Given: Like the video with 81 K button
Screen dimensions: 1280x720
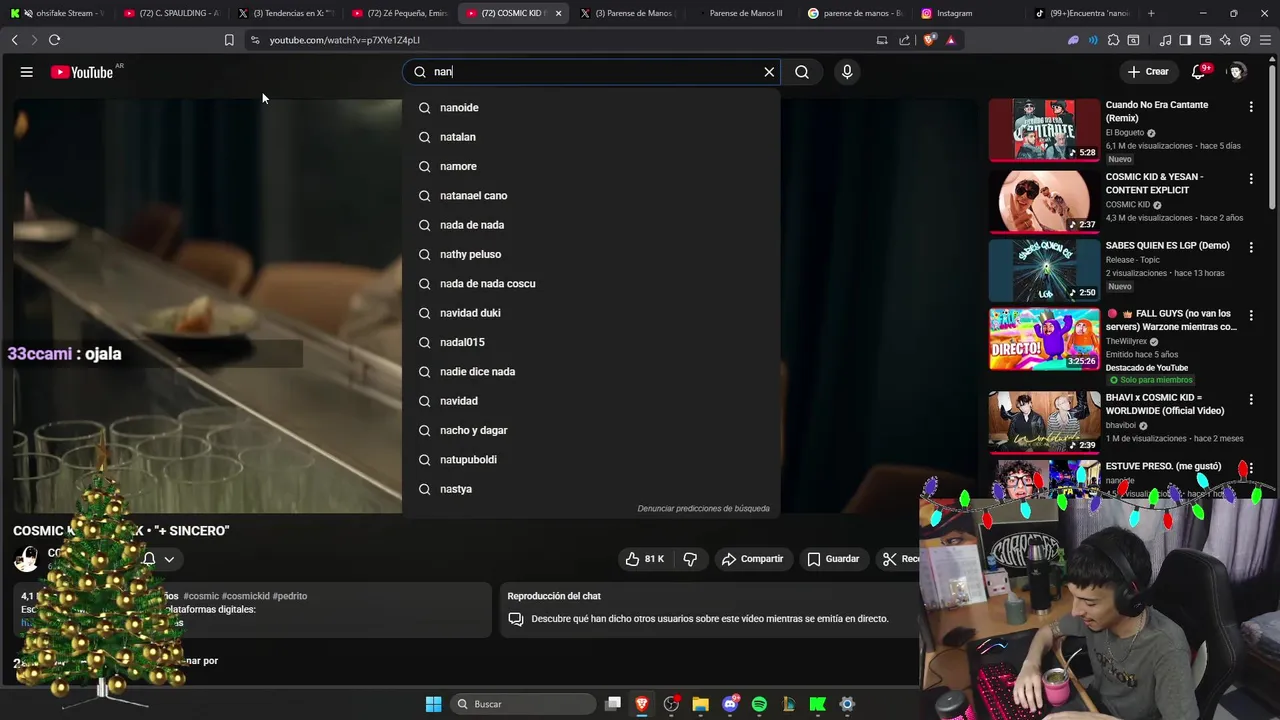Looking at the screenshot, I should 644,559.
